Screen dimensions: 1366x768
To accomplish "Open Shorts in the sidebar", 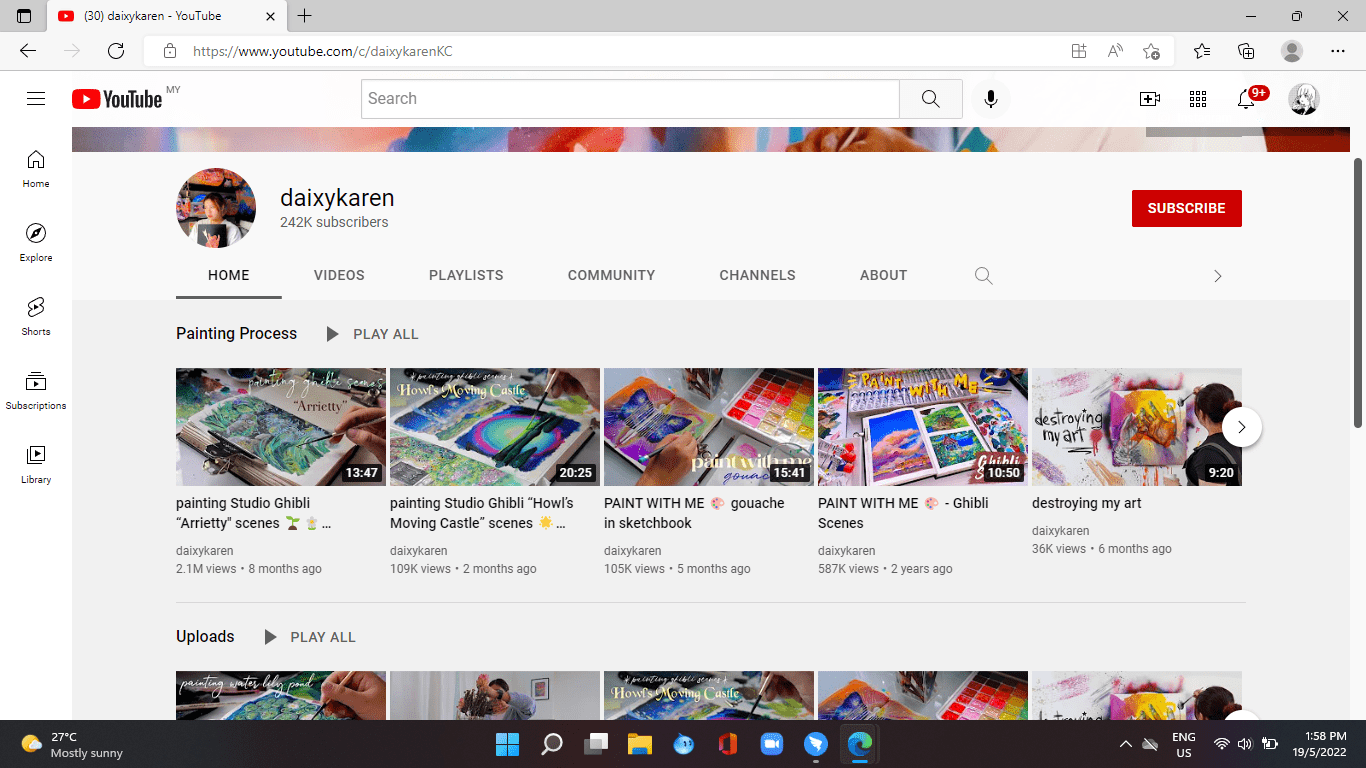I will [36, 315].
